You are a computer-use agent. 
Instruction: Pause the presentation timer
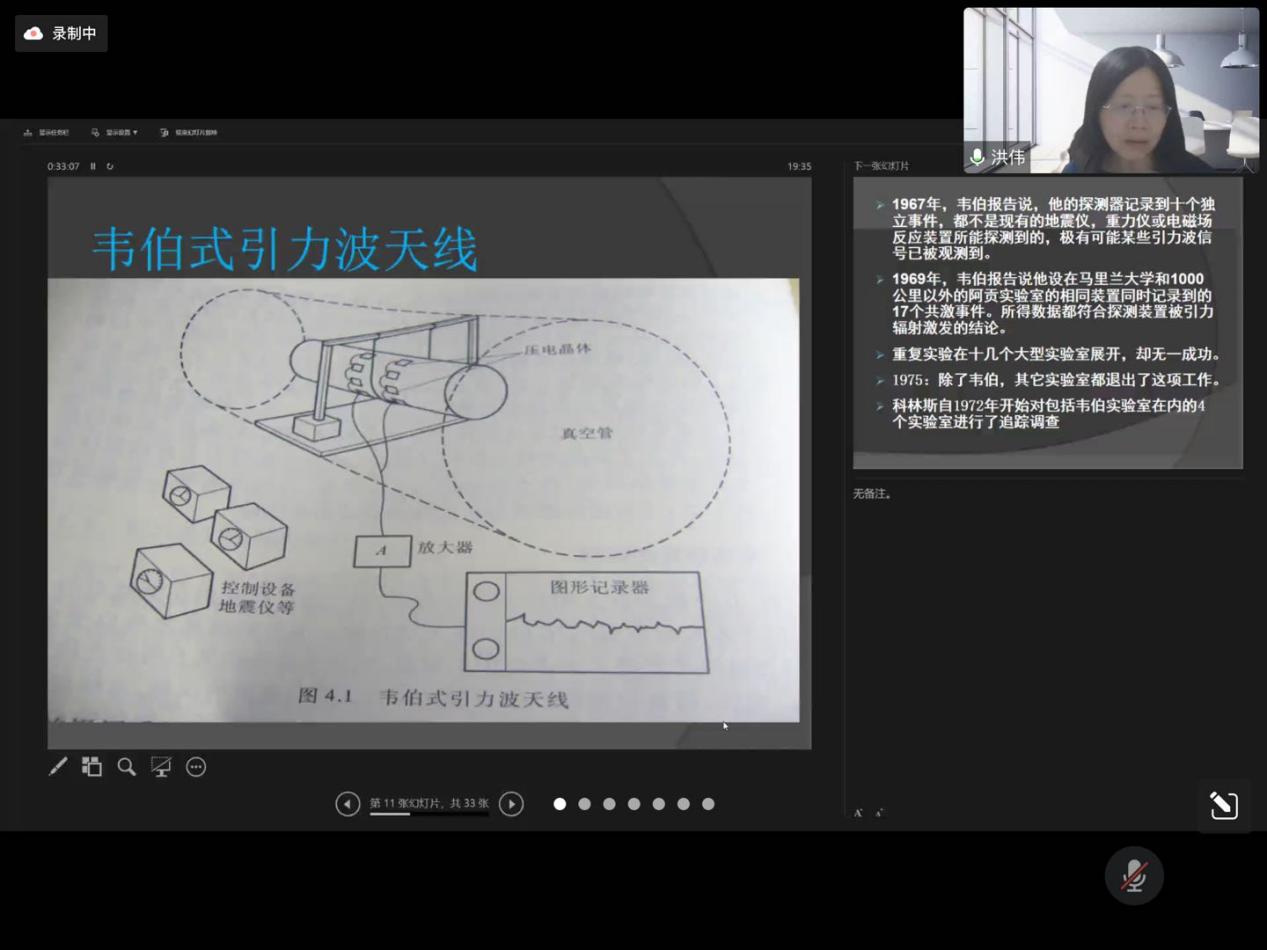[93, 166]
